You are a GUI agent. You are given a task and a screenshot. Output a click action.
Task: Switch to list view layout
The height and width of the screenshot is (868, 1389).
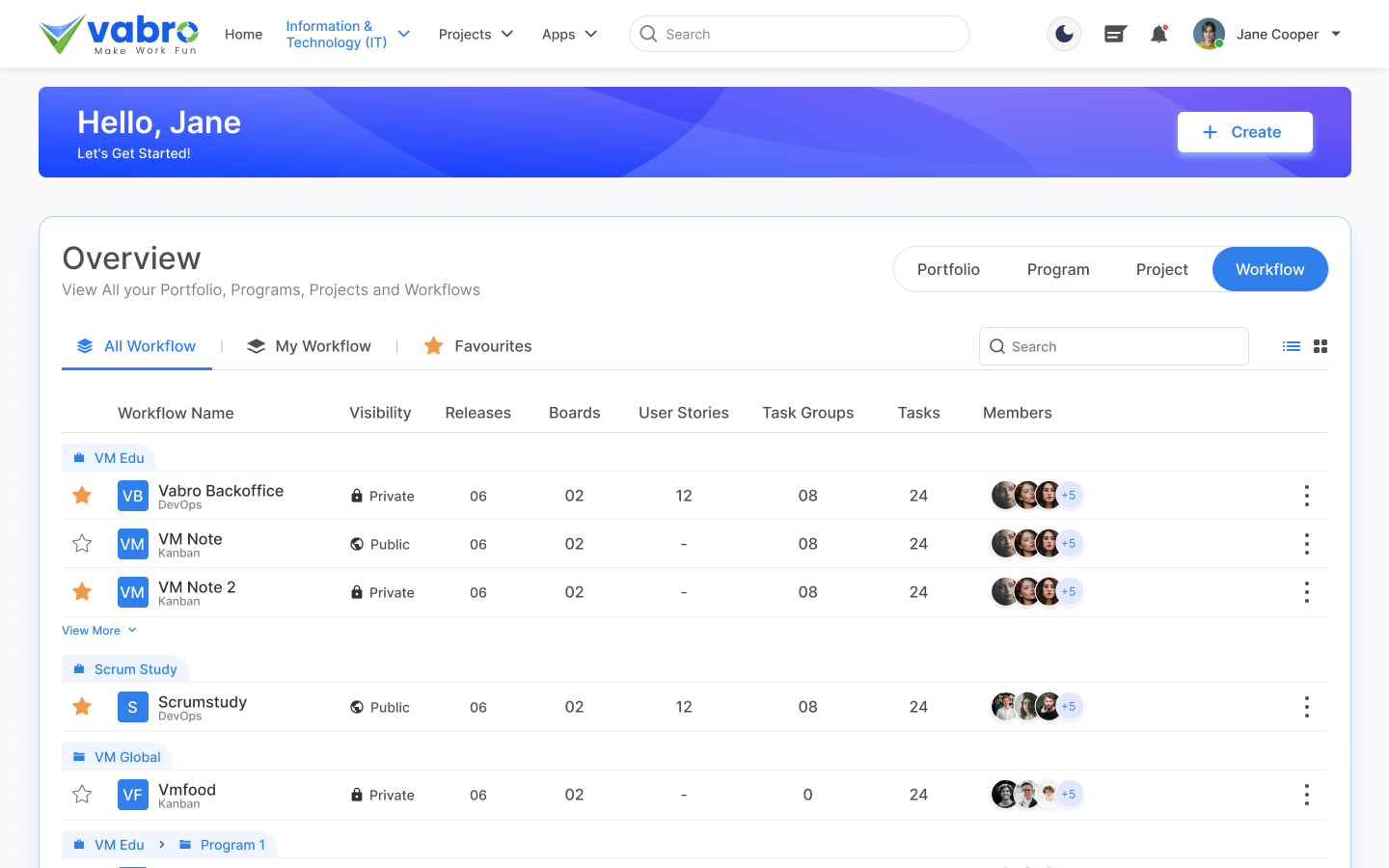(1292, 346)
